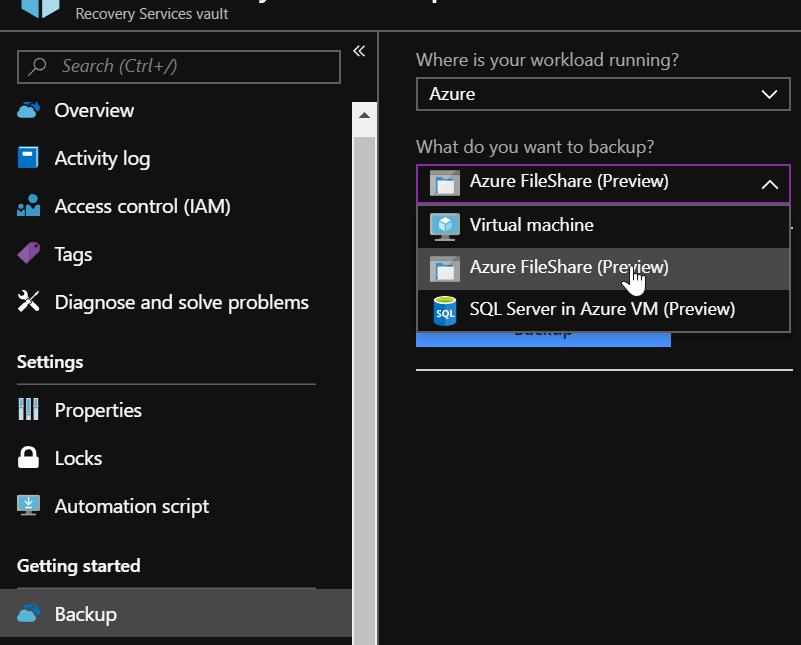Select Virtual machine from dropdown list
Image resolution: width=801 pixels, height=645 pixels.
click(x=531, y=226)
